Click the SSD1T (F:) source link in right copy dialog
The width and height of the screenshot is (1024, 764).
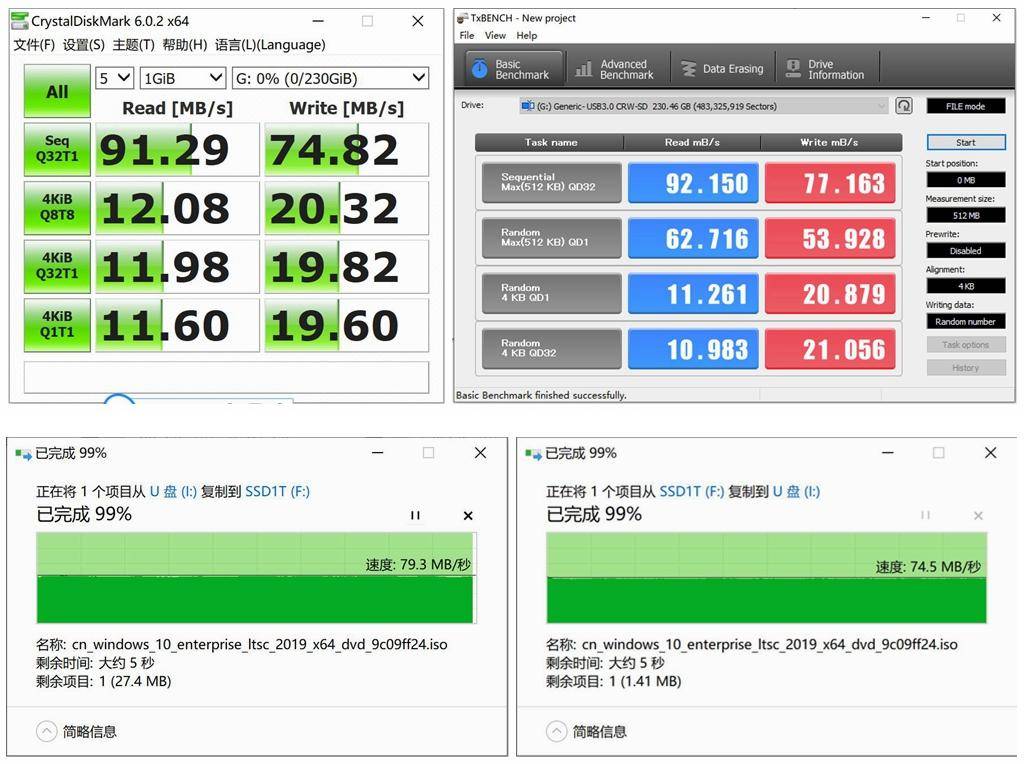pos(692,491)
